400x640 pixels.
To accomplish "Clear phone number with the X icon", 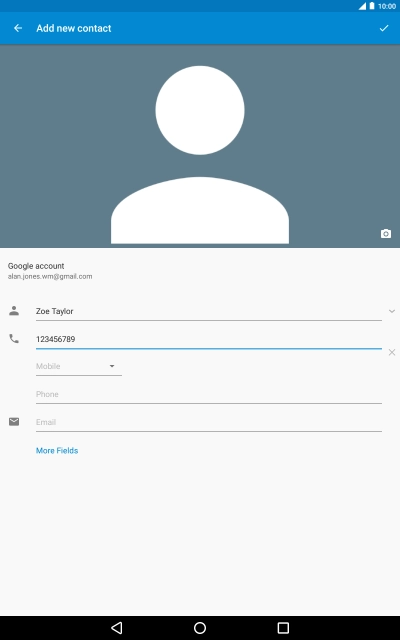I will [391, 352].
